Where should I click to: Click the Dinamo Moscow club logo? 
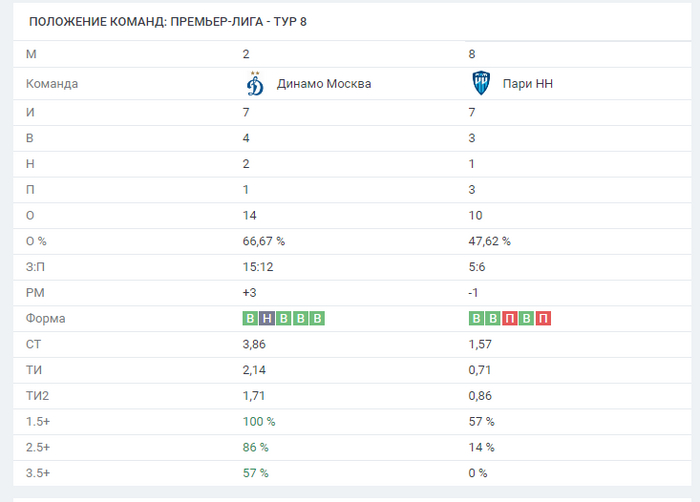[x=255, y=84]
